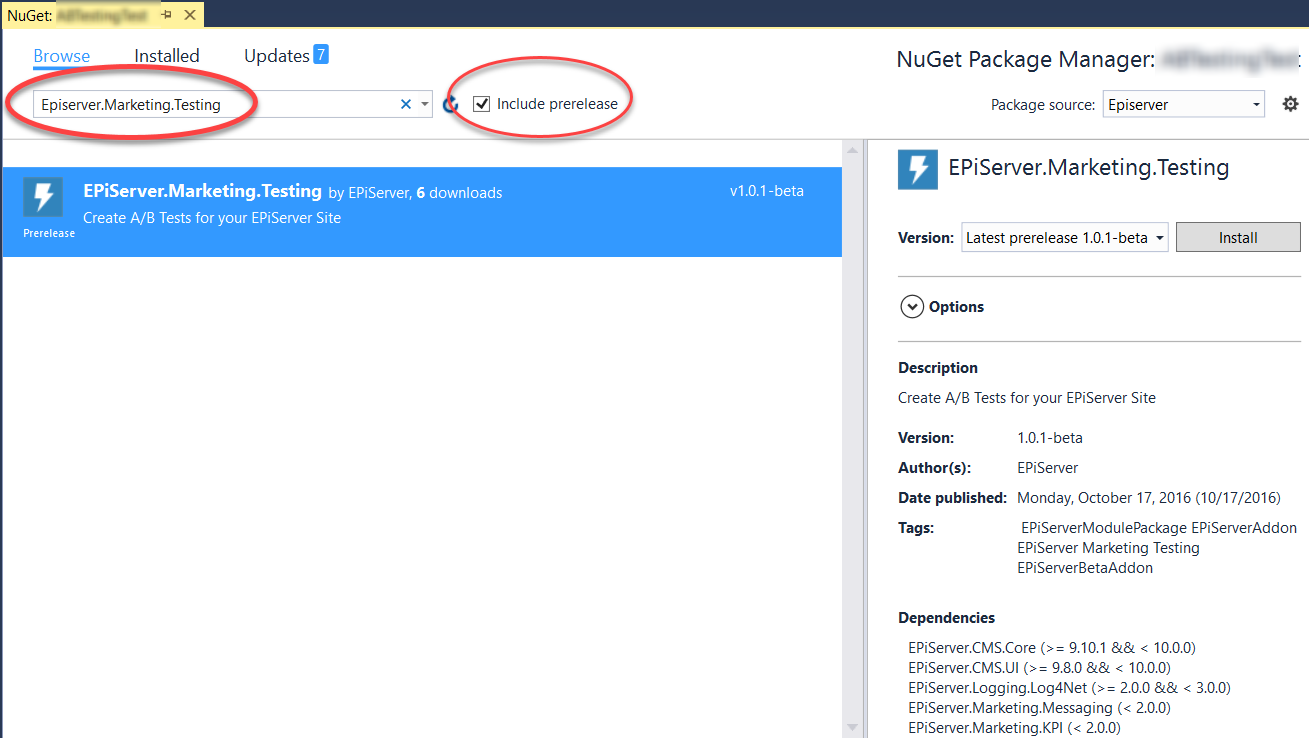Open the Version dropdown showing 1.0.1-beta
The height and width of the screenshot is (738, 1309).
pyautogui.click(x=1064, y=238)
